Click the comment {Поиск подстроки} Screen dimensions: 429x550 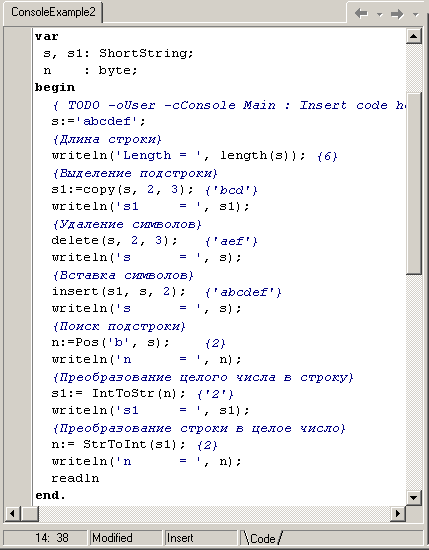(x=119, y=326)
